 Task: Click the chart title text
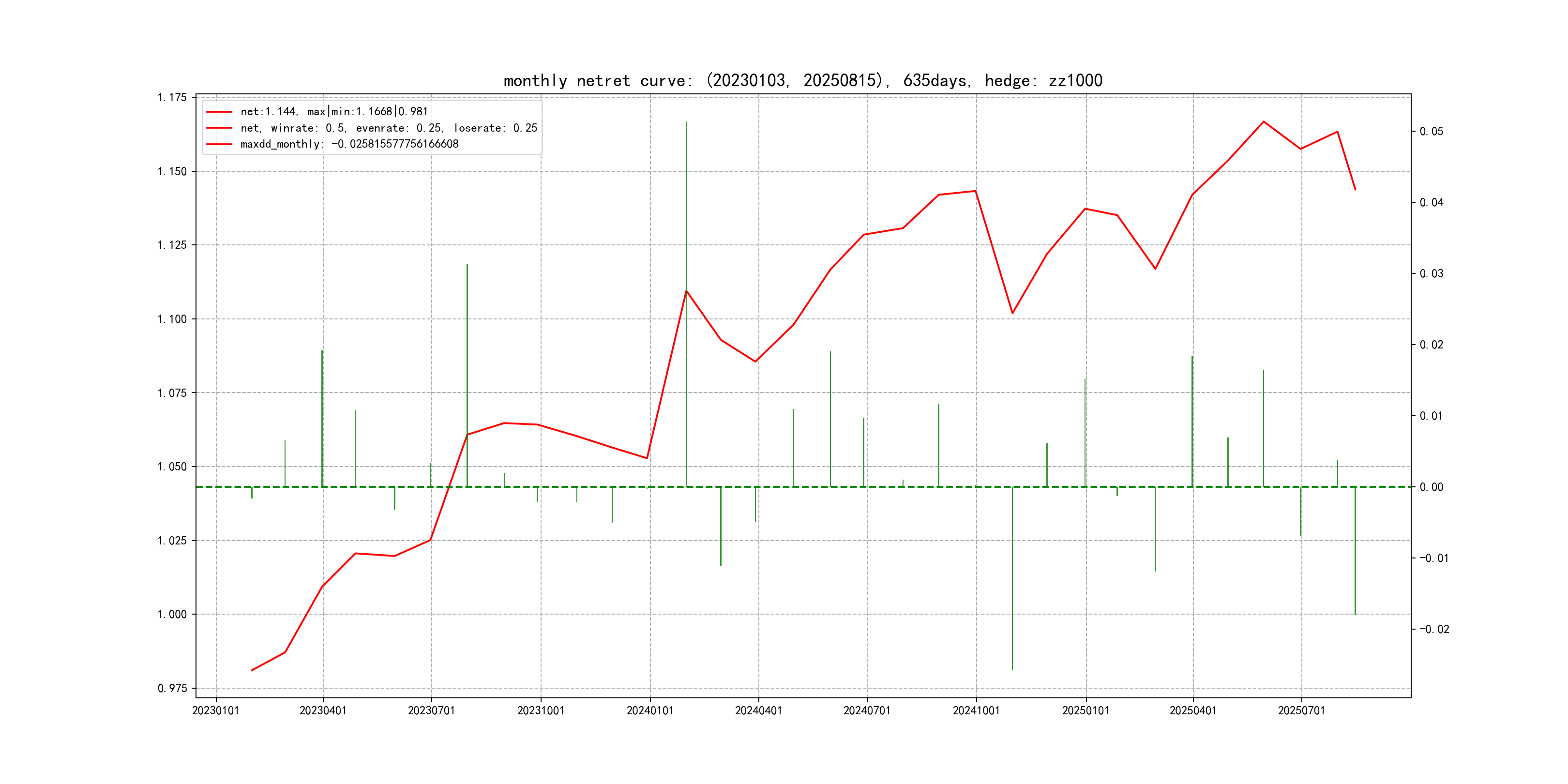coord(802,80)
